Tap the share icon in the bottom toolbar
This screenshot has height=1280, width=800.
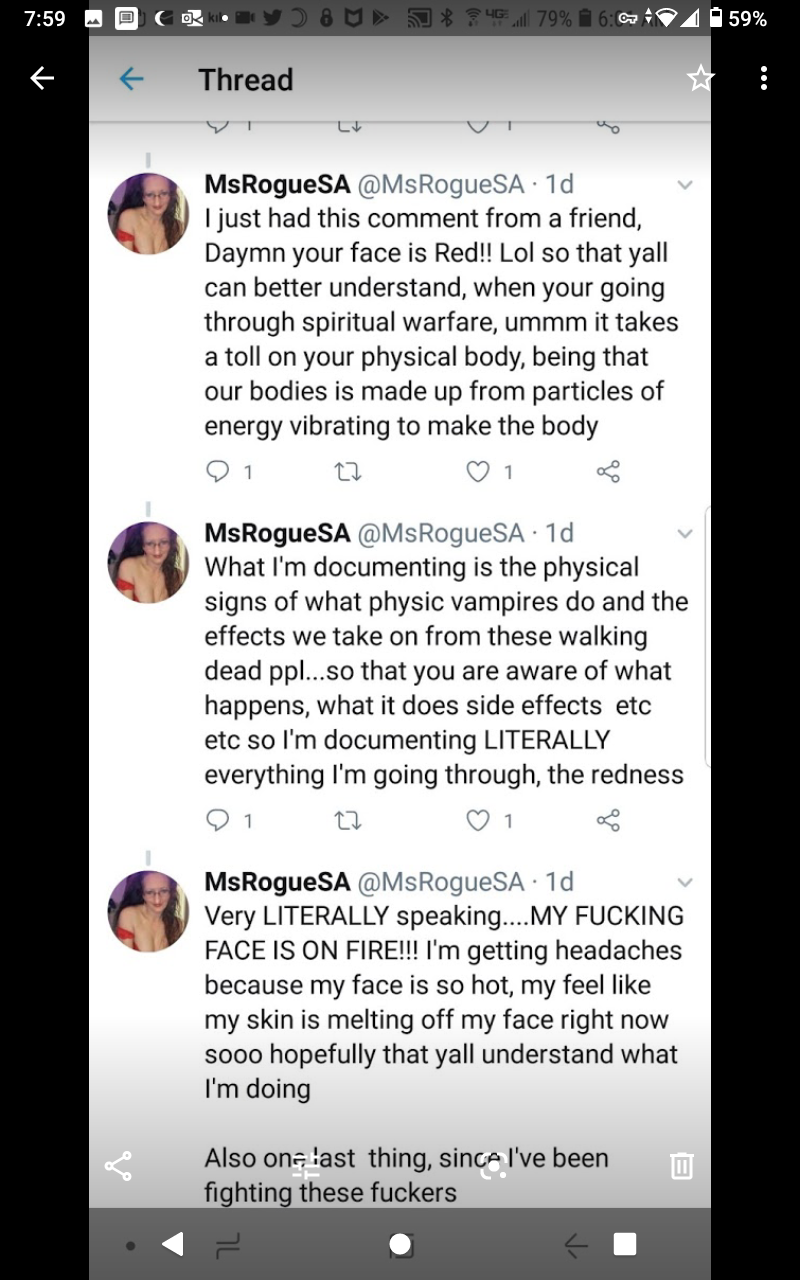(118, 1165)
